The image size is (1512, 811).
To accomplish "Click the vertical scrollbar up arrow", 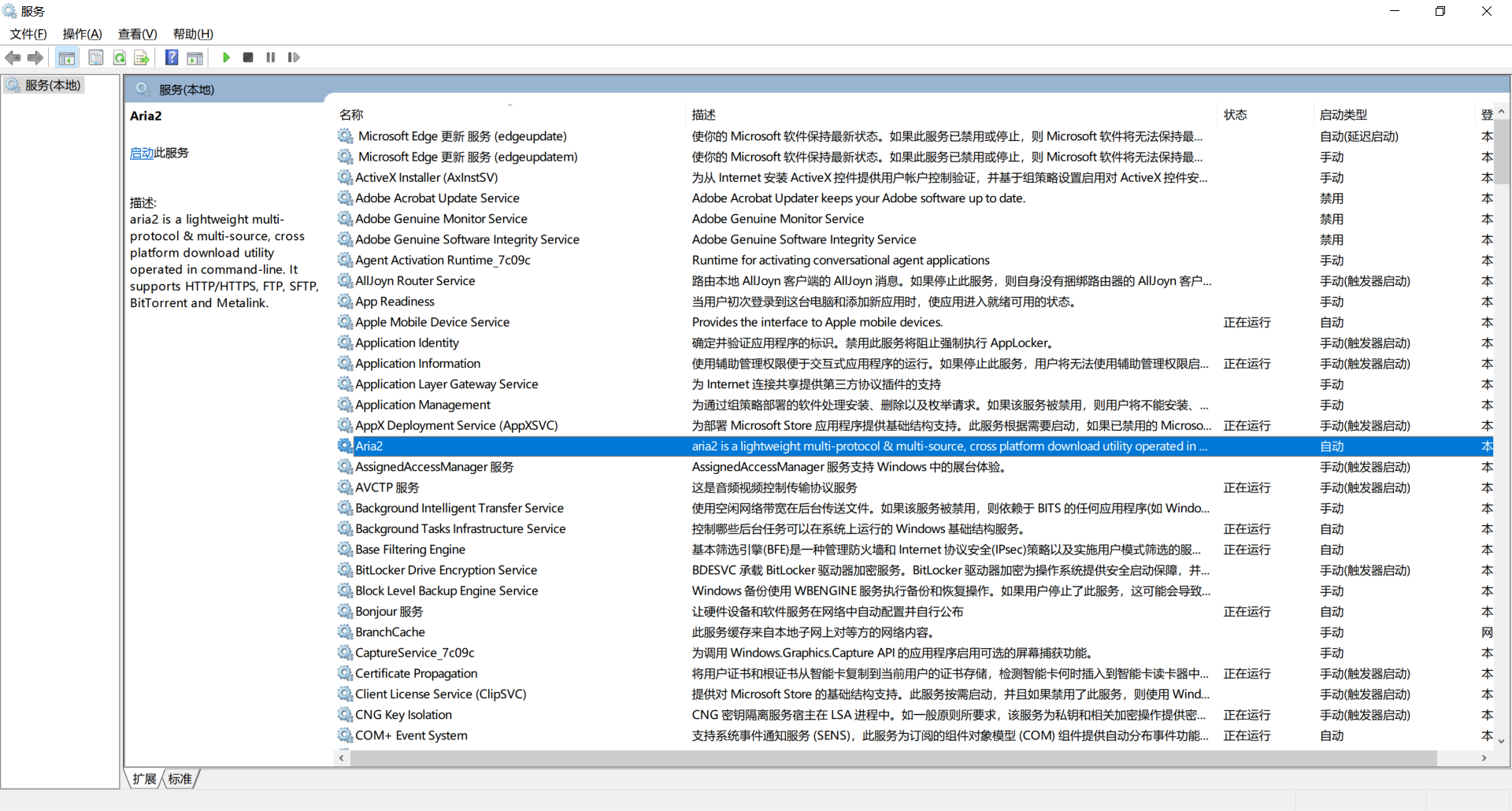I will 1502,113.
